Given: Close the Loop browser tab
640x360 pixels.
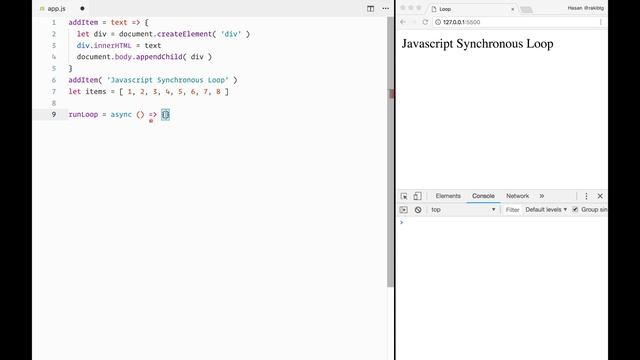Looking at the screenshot, I should [513, 9].
